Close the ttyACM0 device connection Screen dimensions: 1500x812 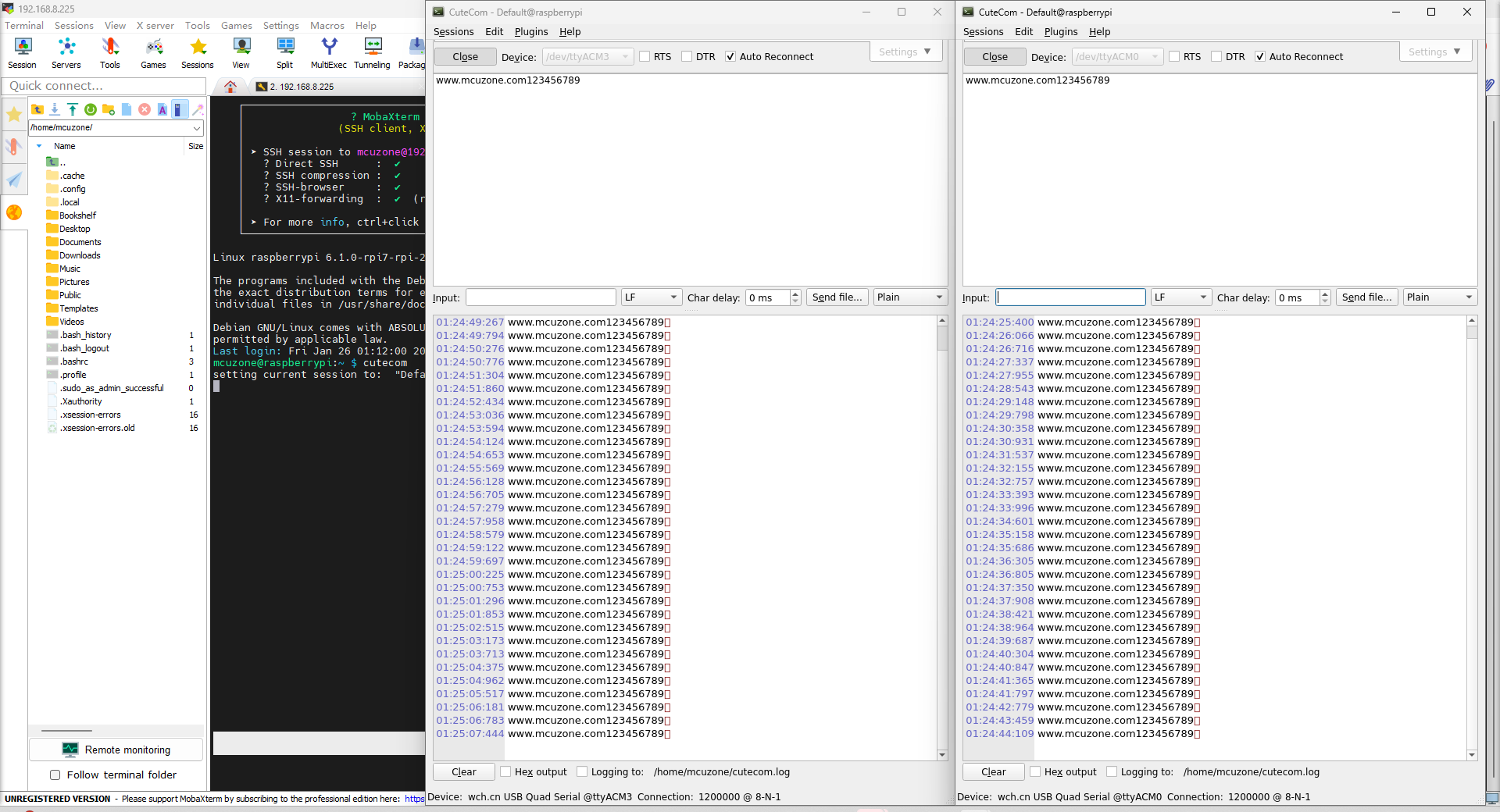tap(995, 56)
